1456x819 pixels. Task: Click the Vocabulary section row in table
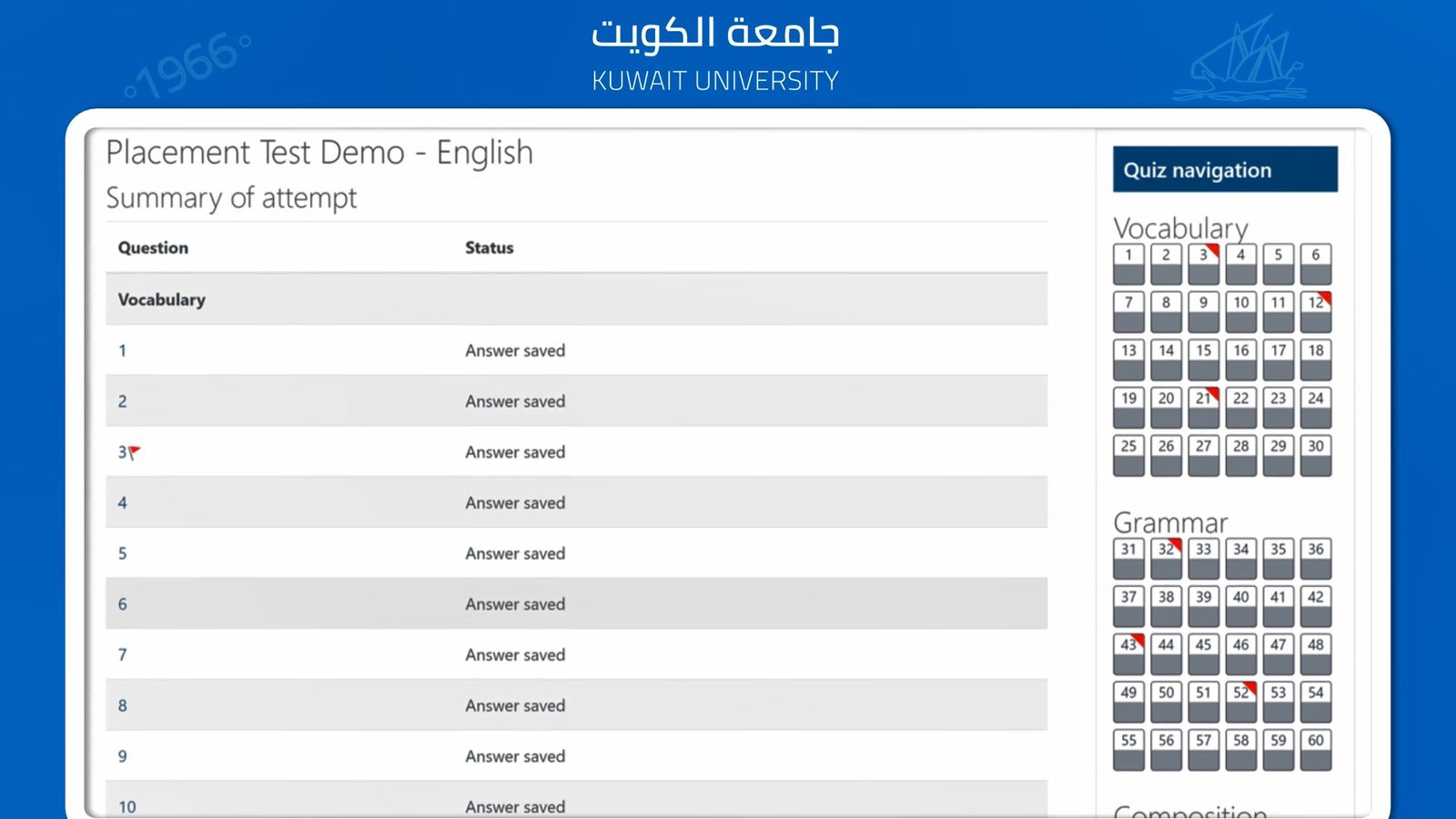pos(576,299)
